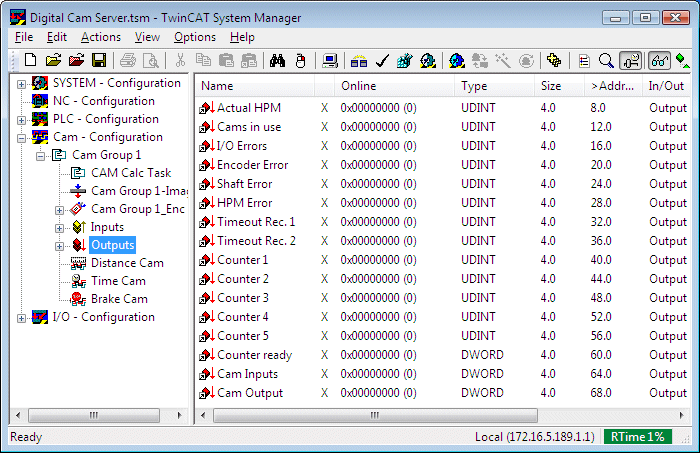Click the Open from target red folder icon
The height and width of the screenshot is (453, 700).
point(76,60)
